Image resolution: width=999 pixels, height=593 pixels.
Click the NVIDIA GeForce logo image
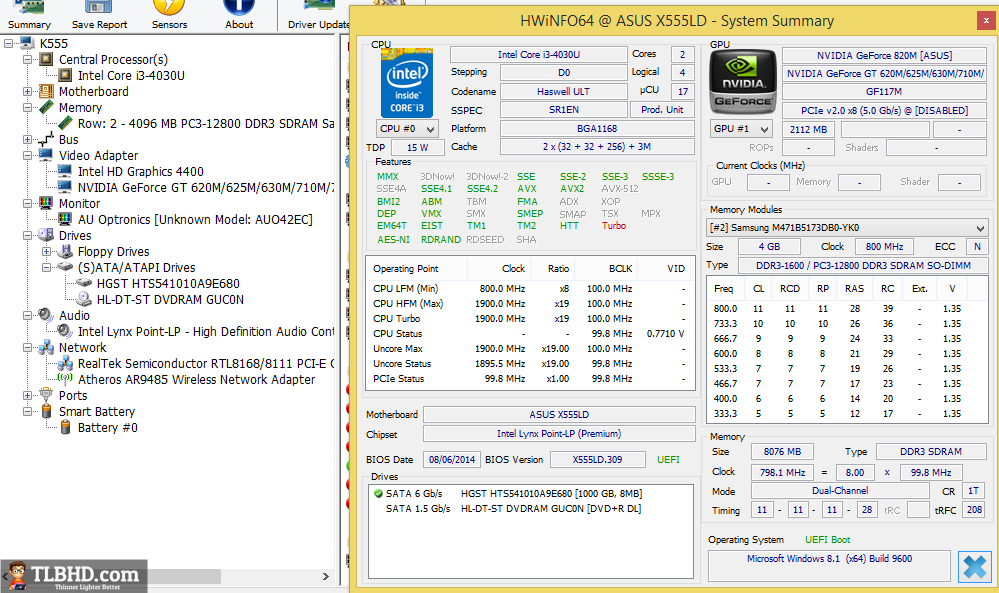tap(743, 82)
